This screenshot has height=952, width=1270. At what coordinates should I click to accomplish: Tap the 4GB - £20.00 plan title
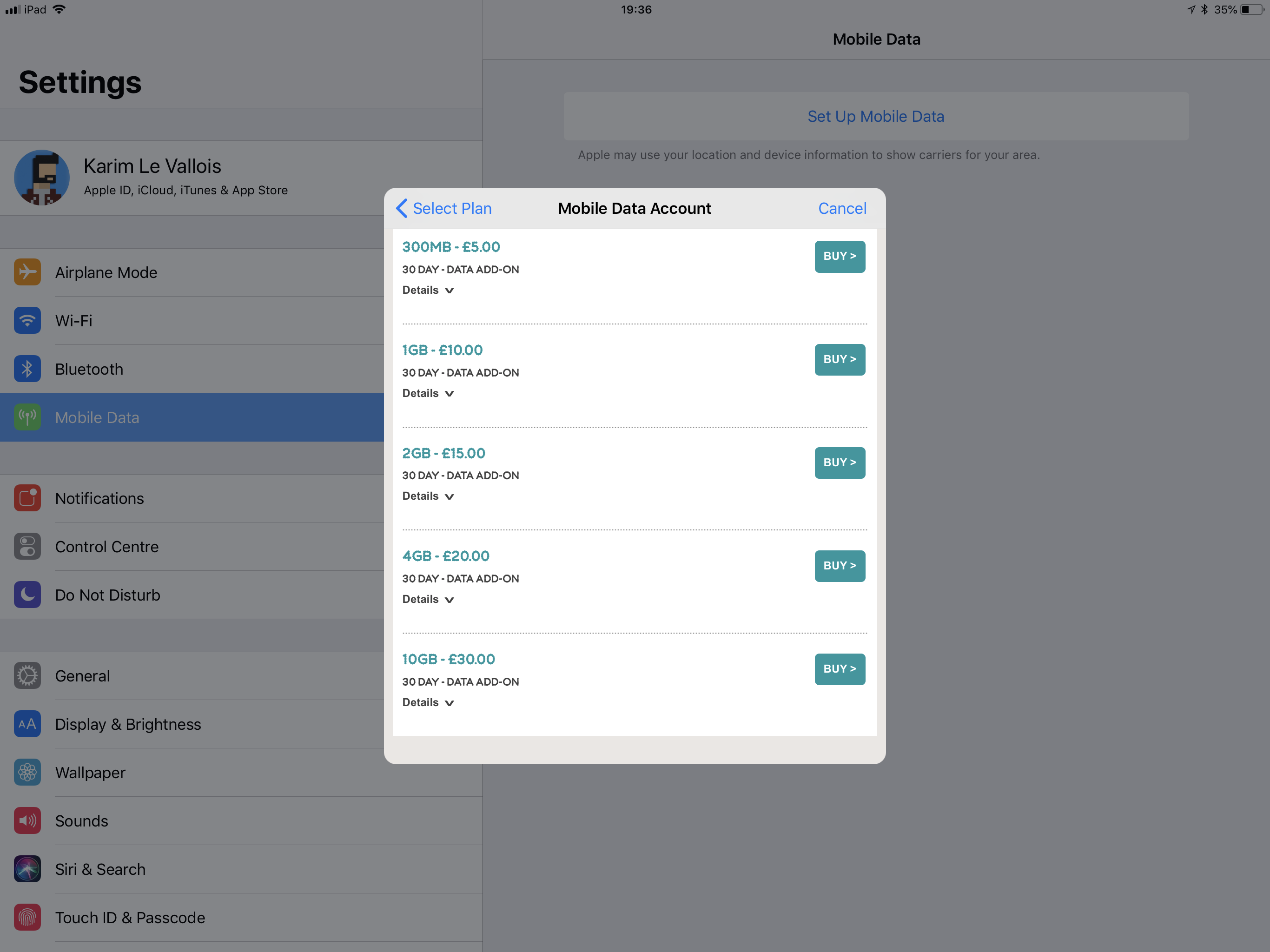(x=445, y=556)
